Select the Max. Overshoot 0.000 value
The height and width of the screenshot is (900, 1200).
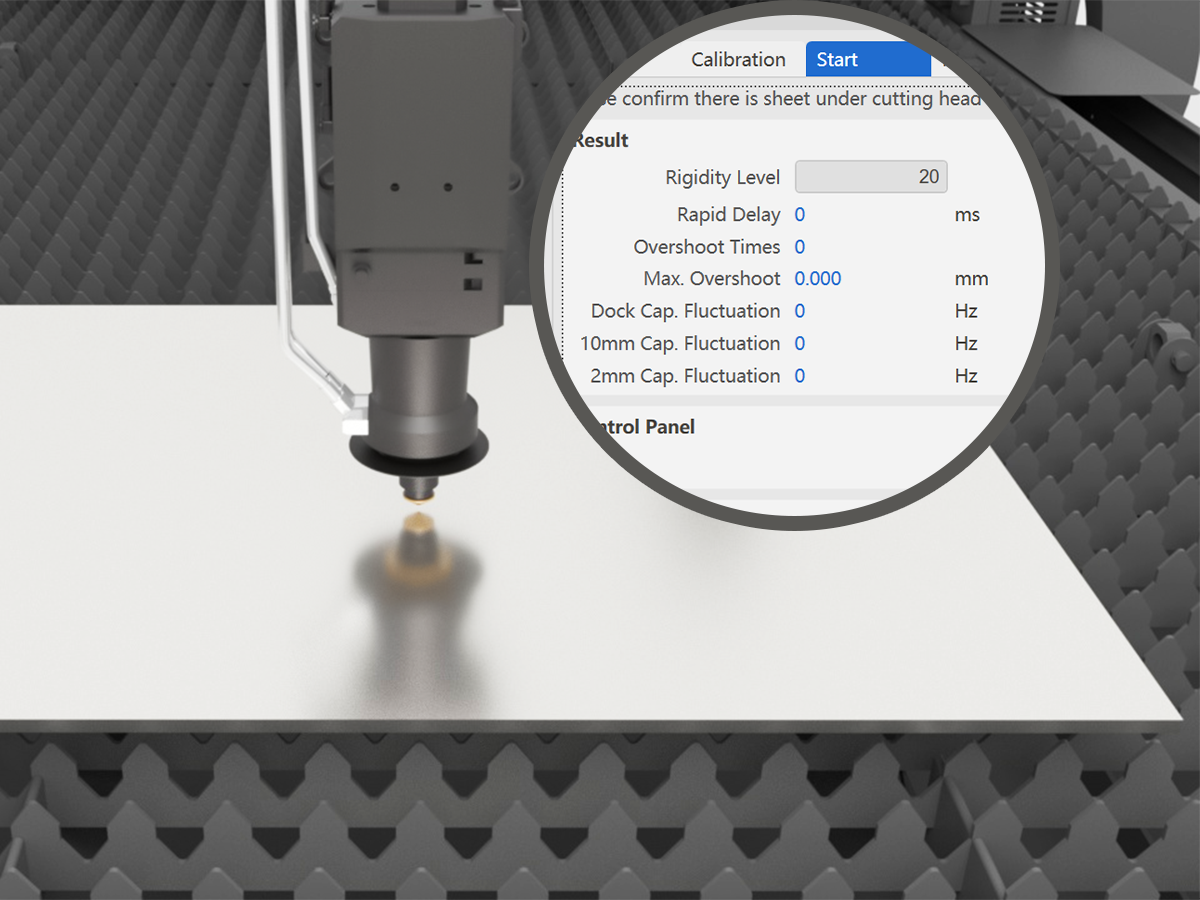click(x=817, y=278)
